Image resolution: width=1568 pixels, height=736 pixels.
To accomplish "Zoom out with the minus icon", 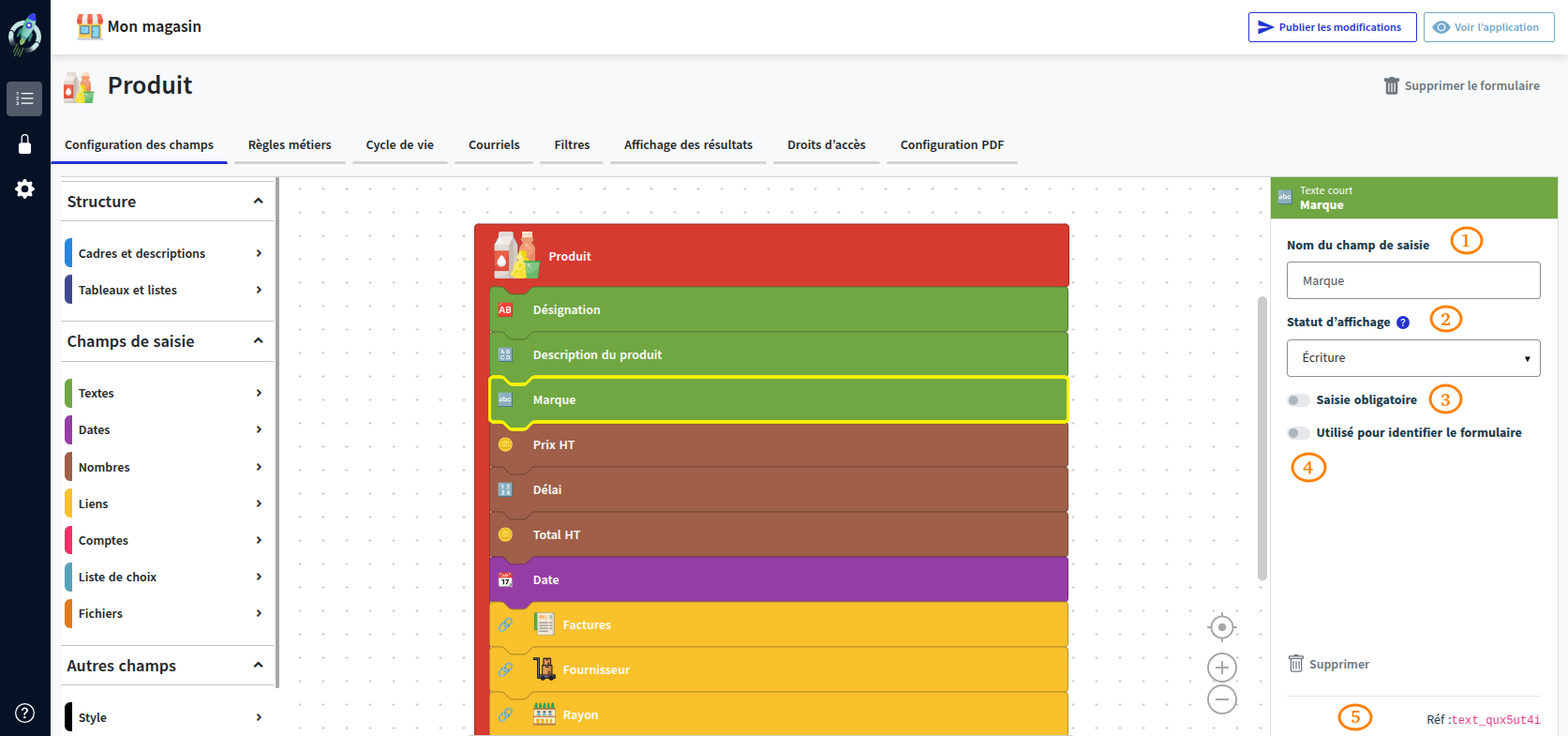I will pyautogui.click(x=1222, y=699).
